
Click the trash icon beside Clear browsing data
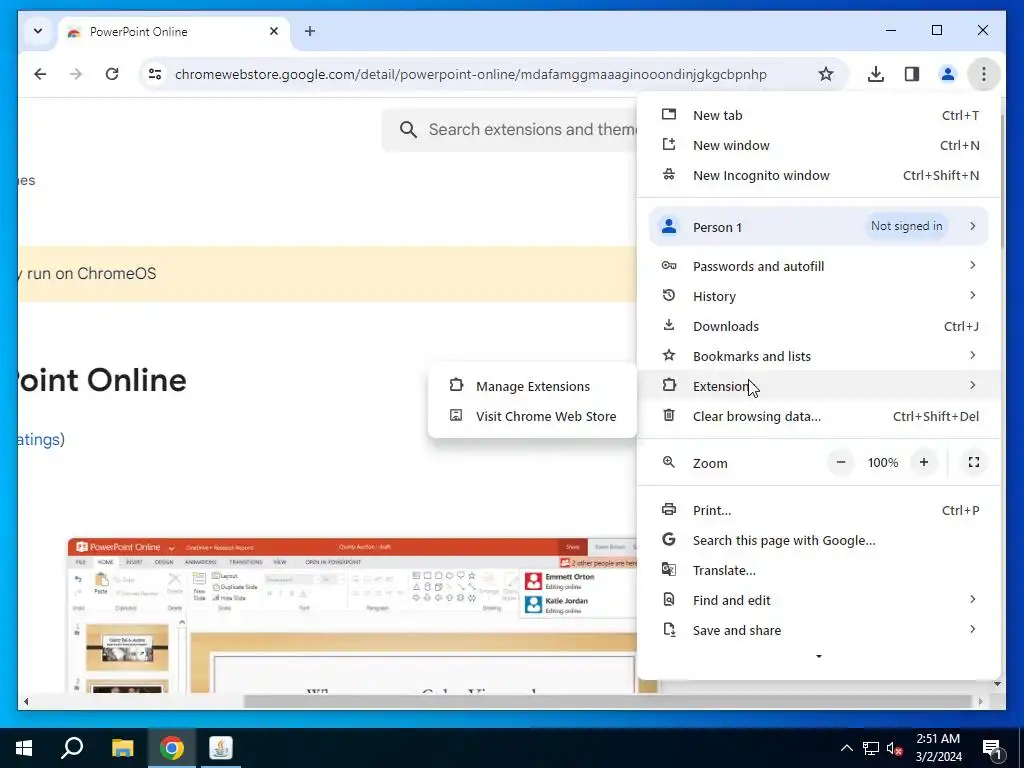tap(669, 415)
